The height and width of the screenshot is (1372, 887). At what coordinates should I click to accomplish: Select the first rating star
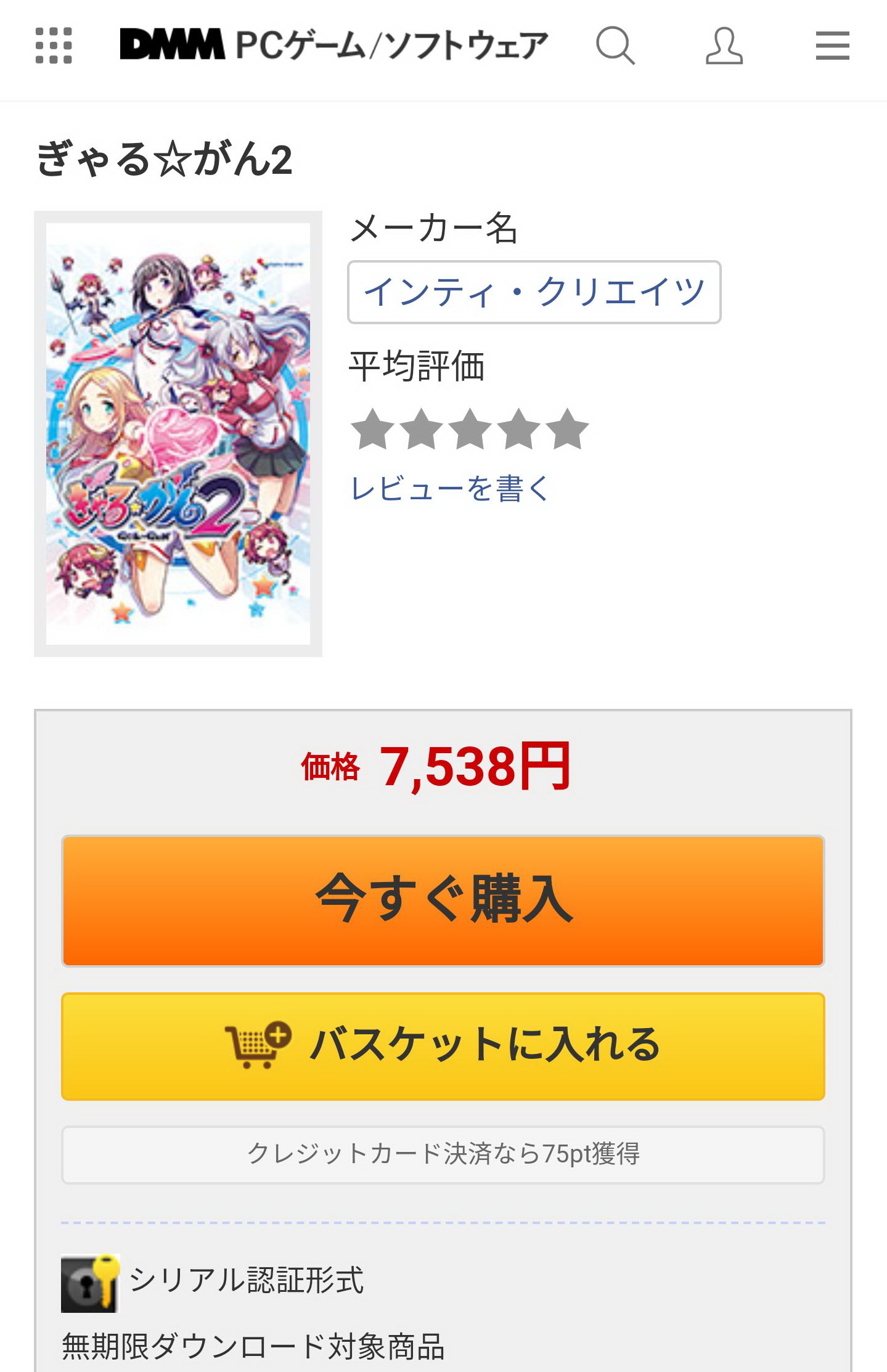(x=372, y=429)
